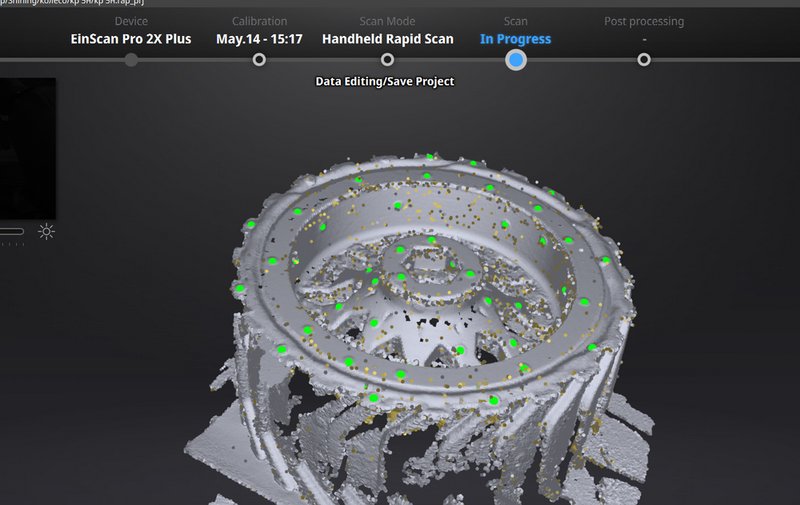Click the dash under Post processing
The width and height of the screenshot is (800, 505).
(644, 39)
